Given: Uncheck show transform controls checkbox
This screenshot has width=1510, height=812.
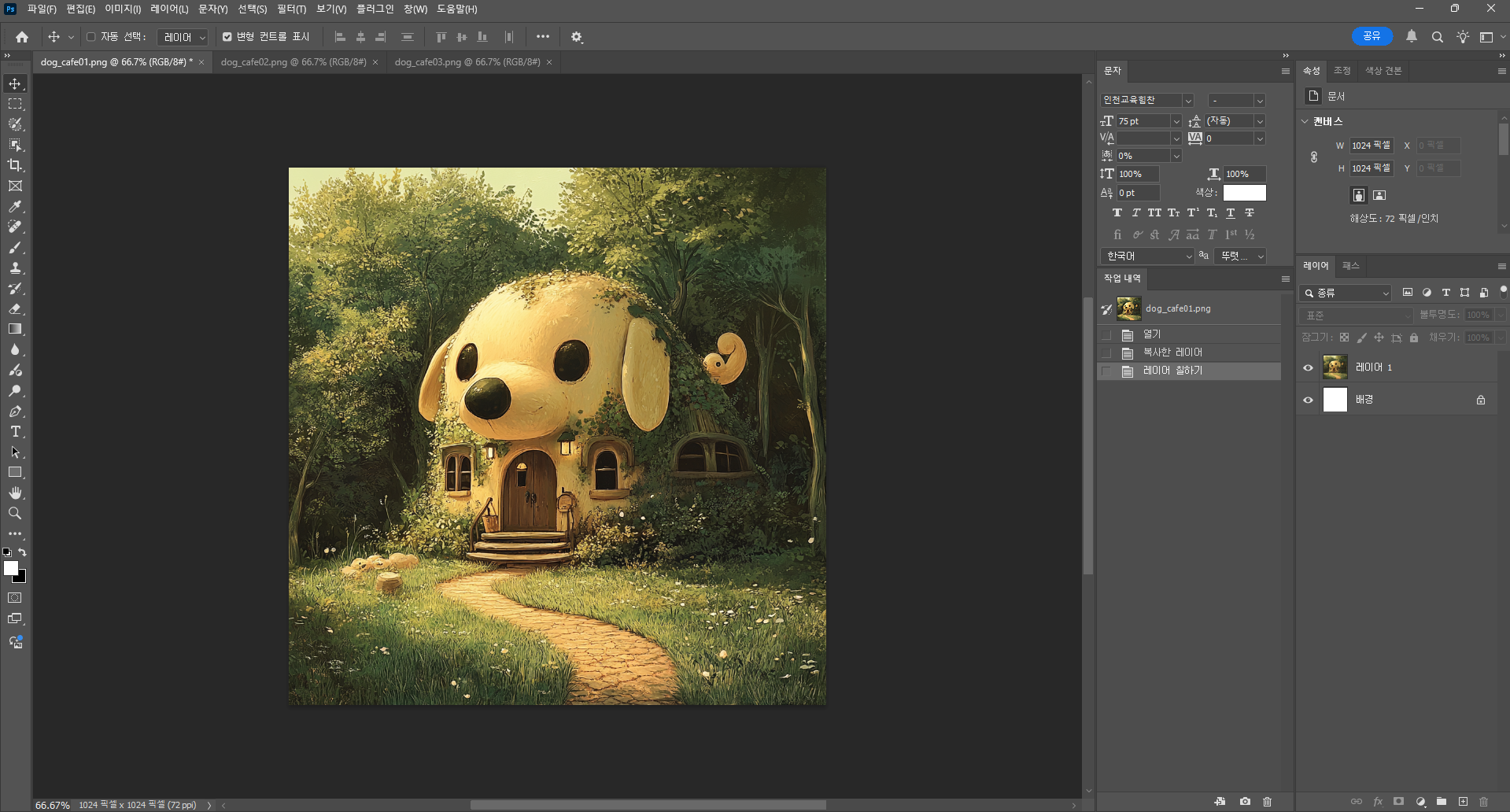Looking at the screenshot, I should tap(227, 37).
